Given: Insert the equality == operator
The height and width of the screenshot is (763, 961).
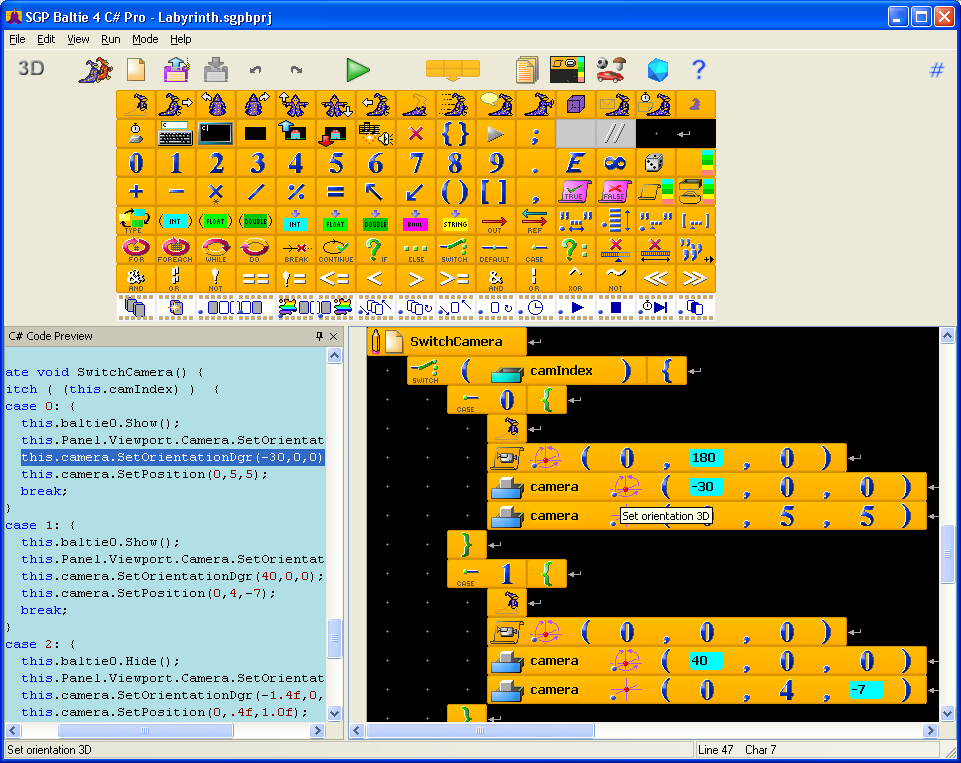Looking at the screenshot, I should tap(256, 279).
